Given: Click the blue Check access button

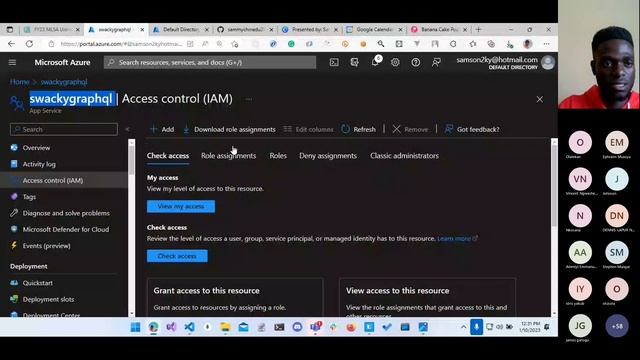Looking at the screenshot, I should (x=177, y=256).
